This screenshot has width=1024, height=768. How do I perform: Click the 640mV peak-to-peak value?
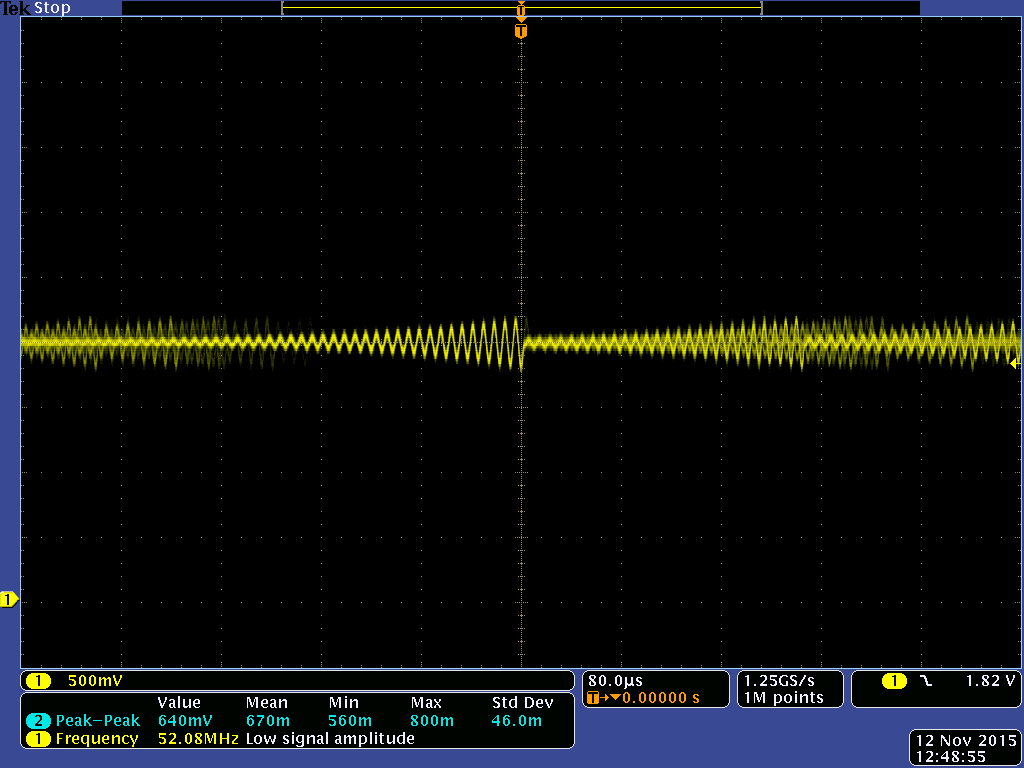pyautogui.click(x=185, y=721)
